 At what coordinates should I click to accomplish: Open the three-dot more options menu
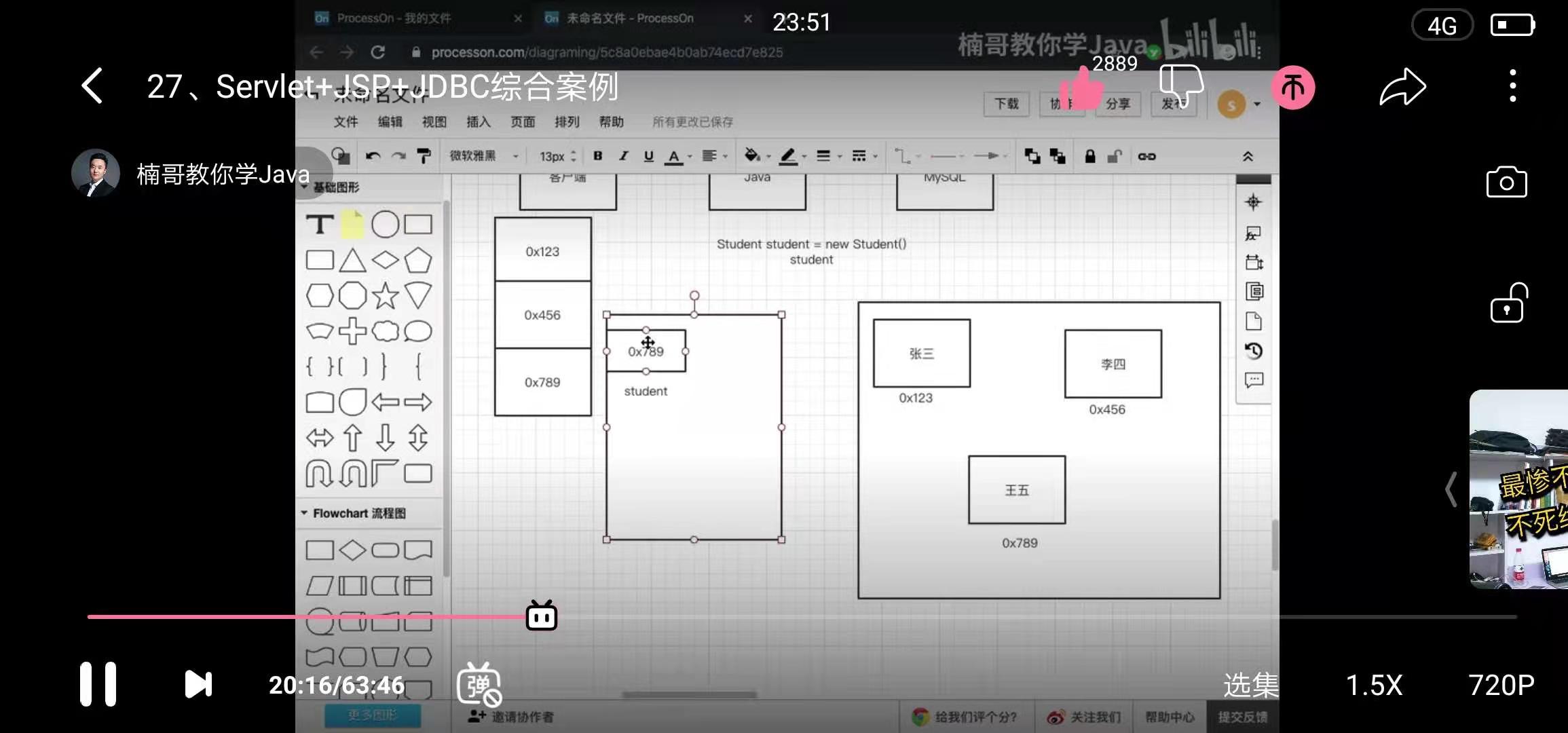click(x=1512, y=86)
